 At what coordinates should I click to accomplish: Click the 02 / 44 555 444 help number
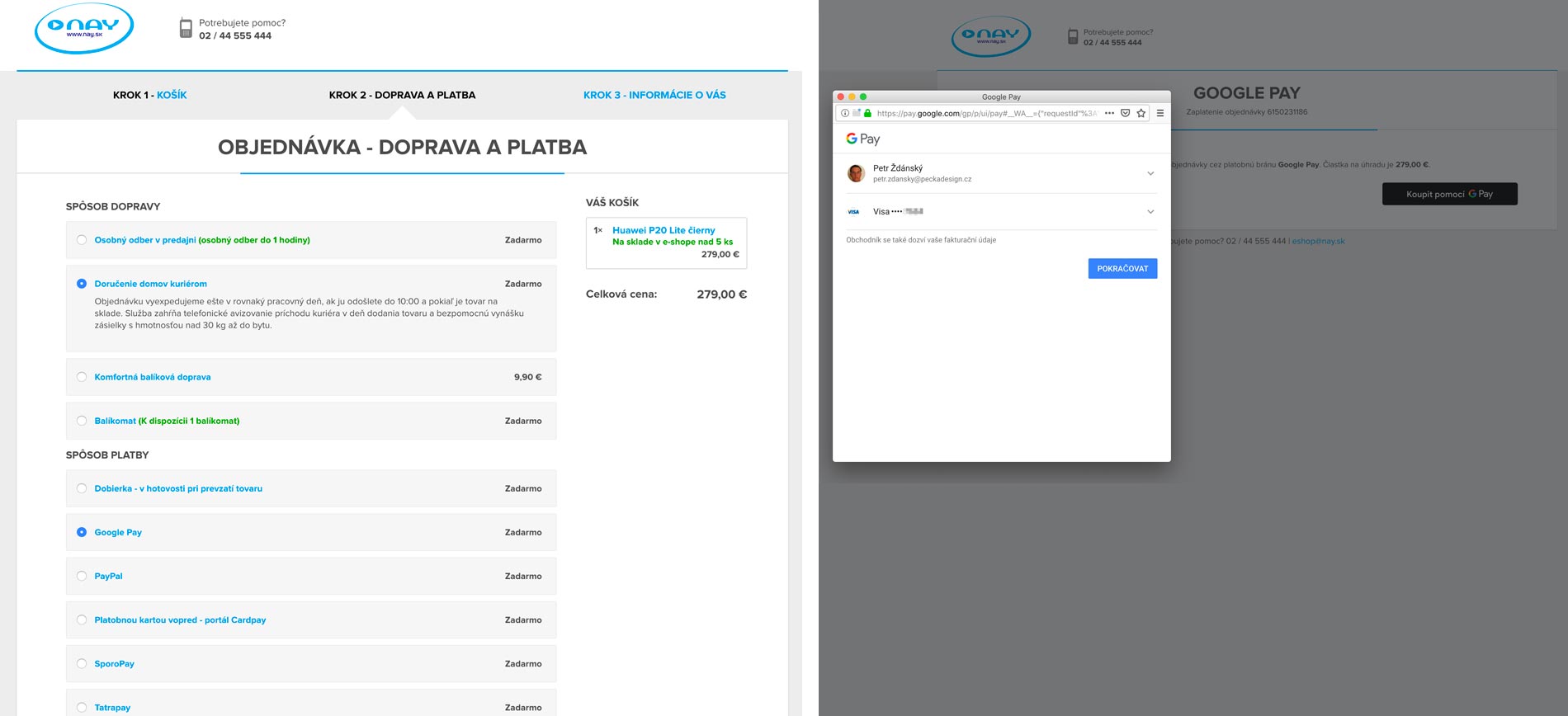point(235,35)
